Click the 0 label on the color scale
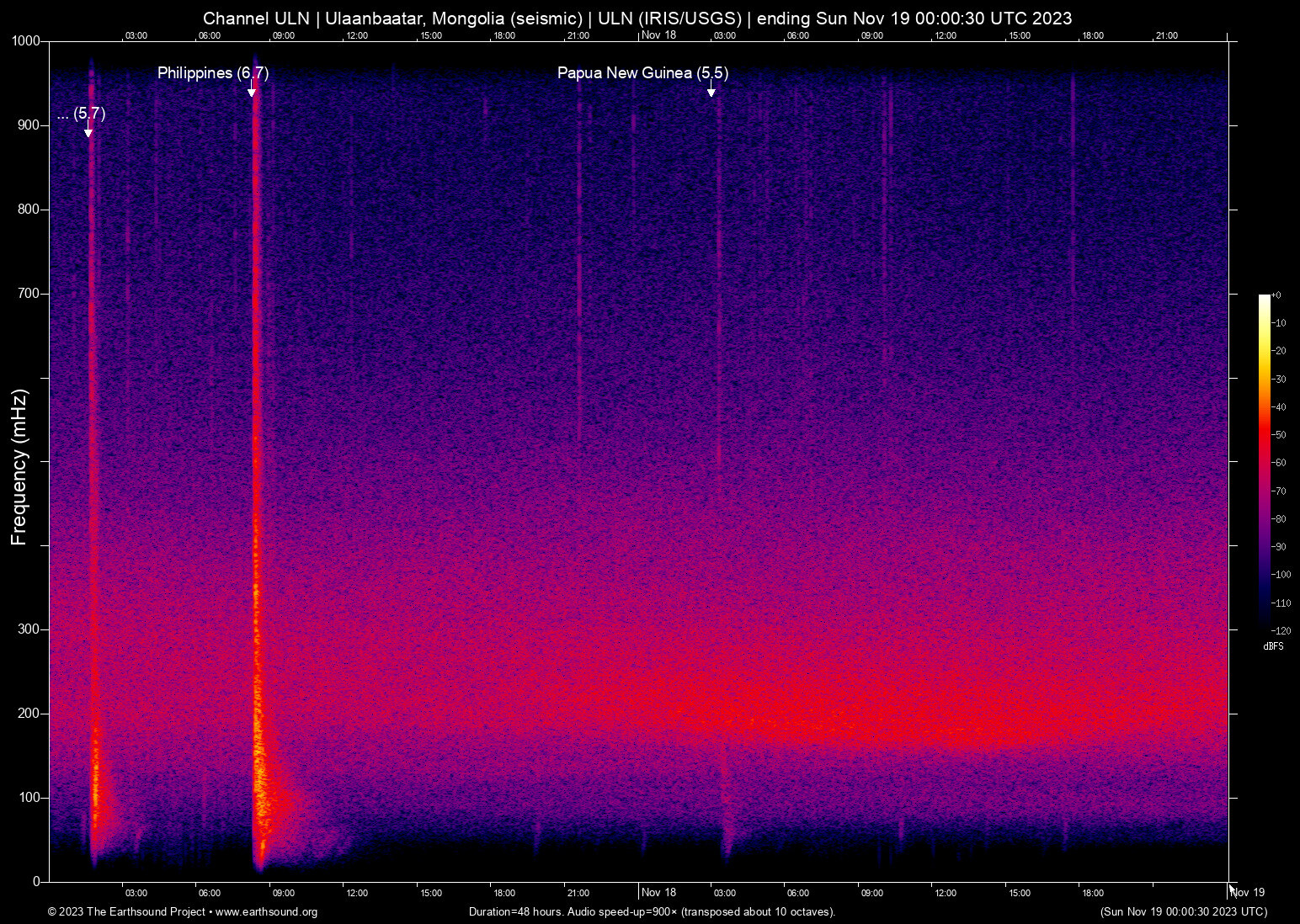The height and width of the screenshot is (924, 1300). click(x=1277, y=295)
